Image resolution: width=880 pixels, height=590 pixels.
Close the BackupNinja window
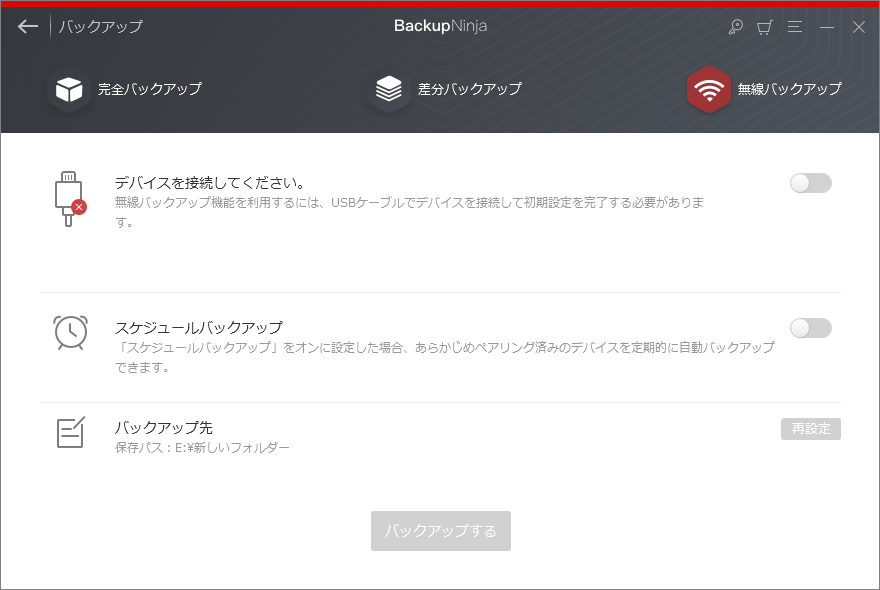(859, 27)
